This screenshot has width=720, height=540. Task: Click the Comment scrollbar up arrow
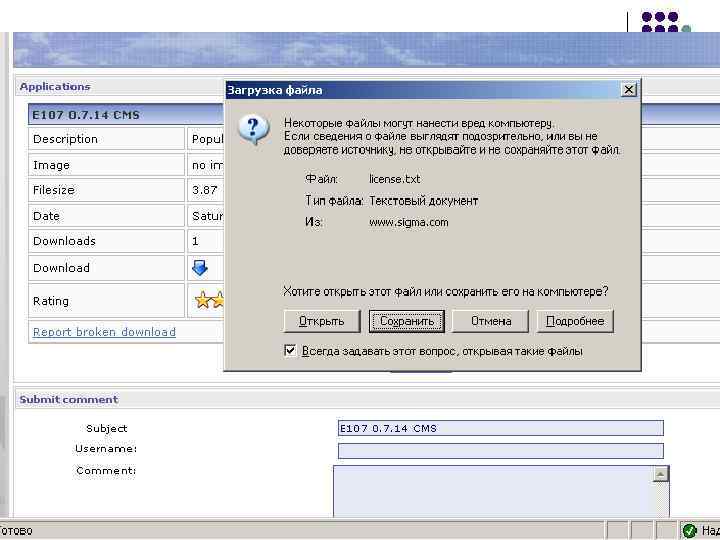point(660,474)
